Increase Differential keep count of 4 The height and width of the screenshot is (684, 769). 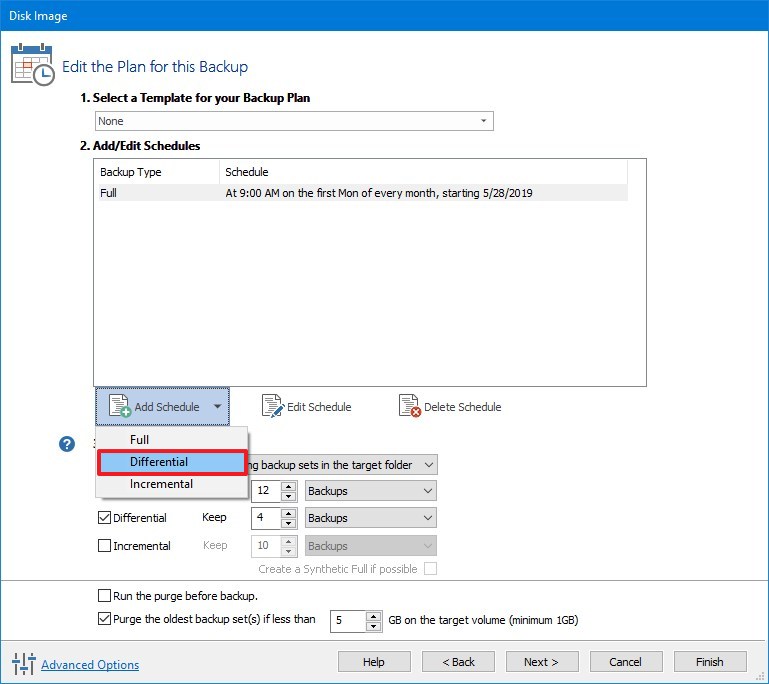[289, 513]
